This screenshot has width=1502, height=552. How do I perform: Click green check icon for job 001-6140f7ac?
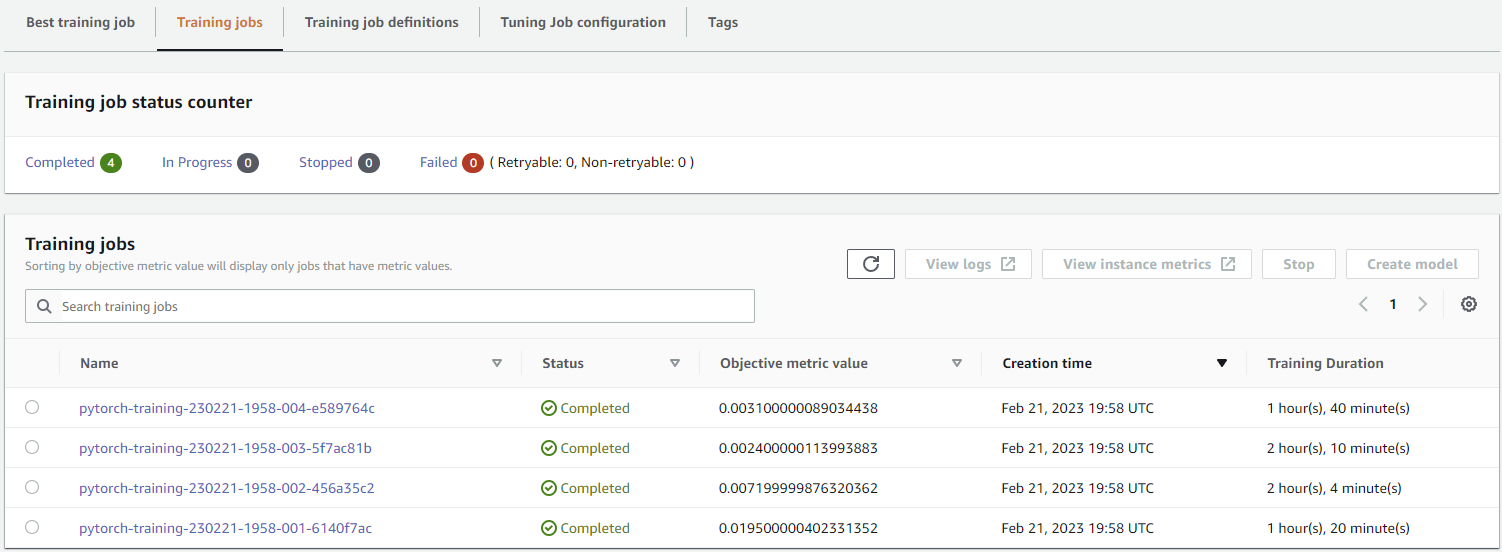(548, 528)
